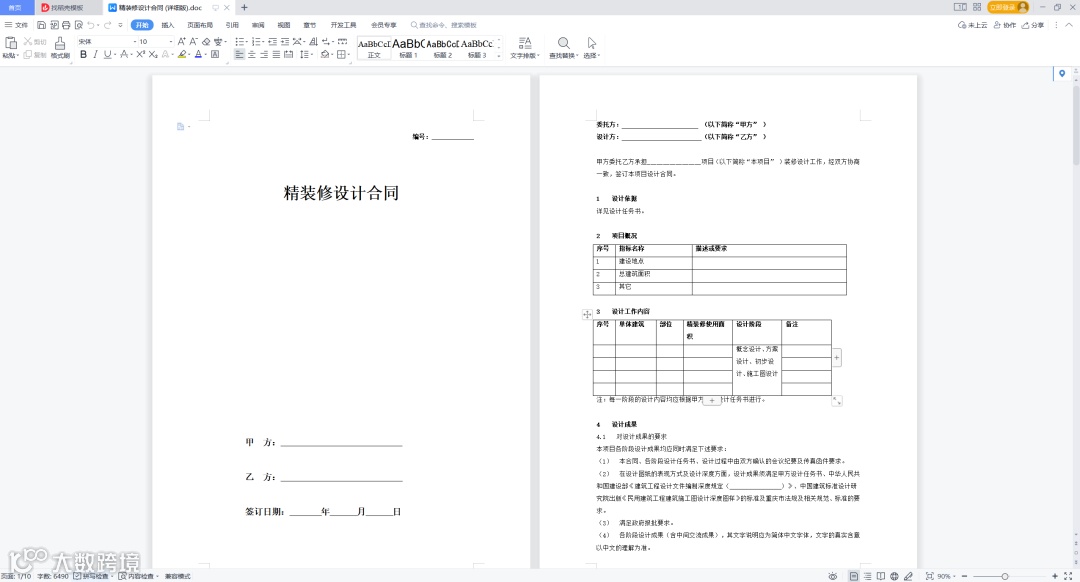
Task: Expand the styles gallery
Action: click(499, 56)
